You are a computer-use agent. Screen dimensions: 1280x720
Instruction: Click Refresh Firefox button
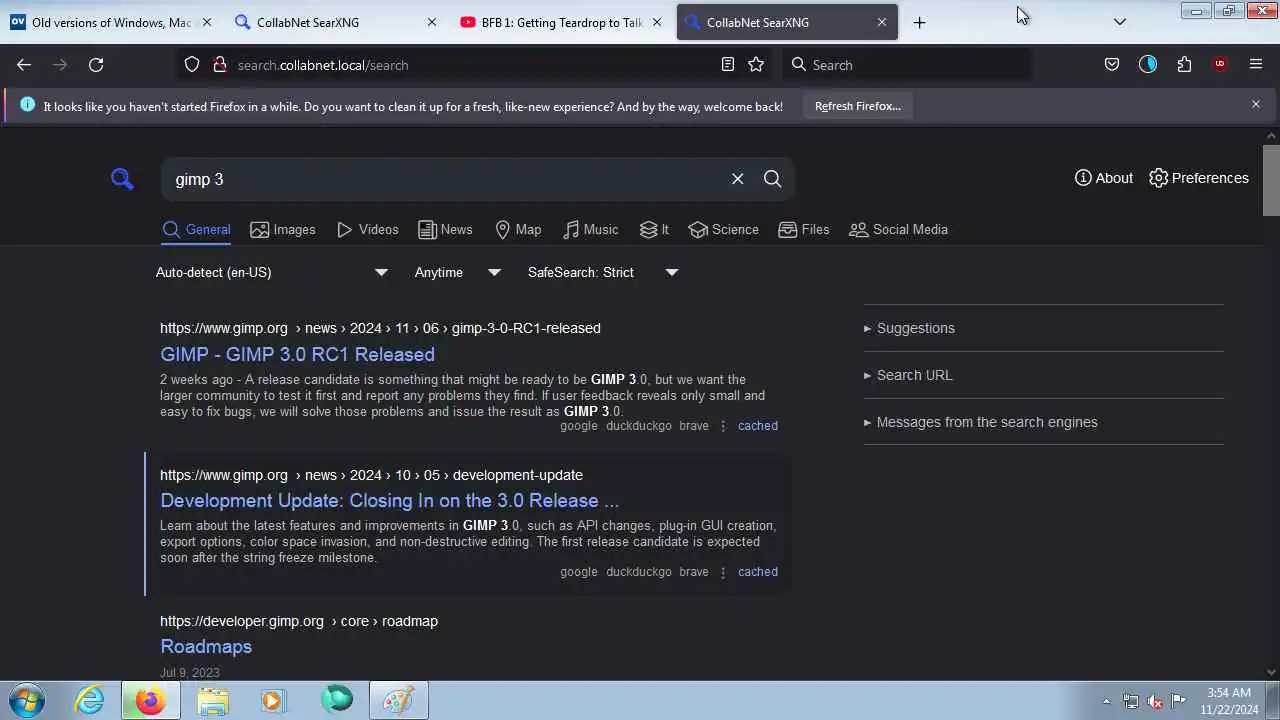857,106
